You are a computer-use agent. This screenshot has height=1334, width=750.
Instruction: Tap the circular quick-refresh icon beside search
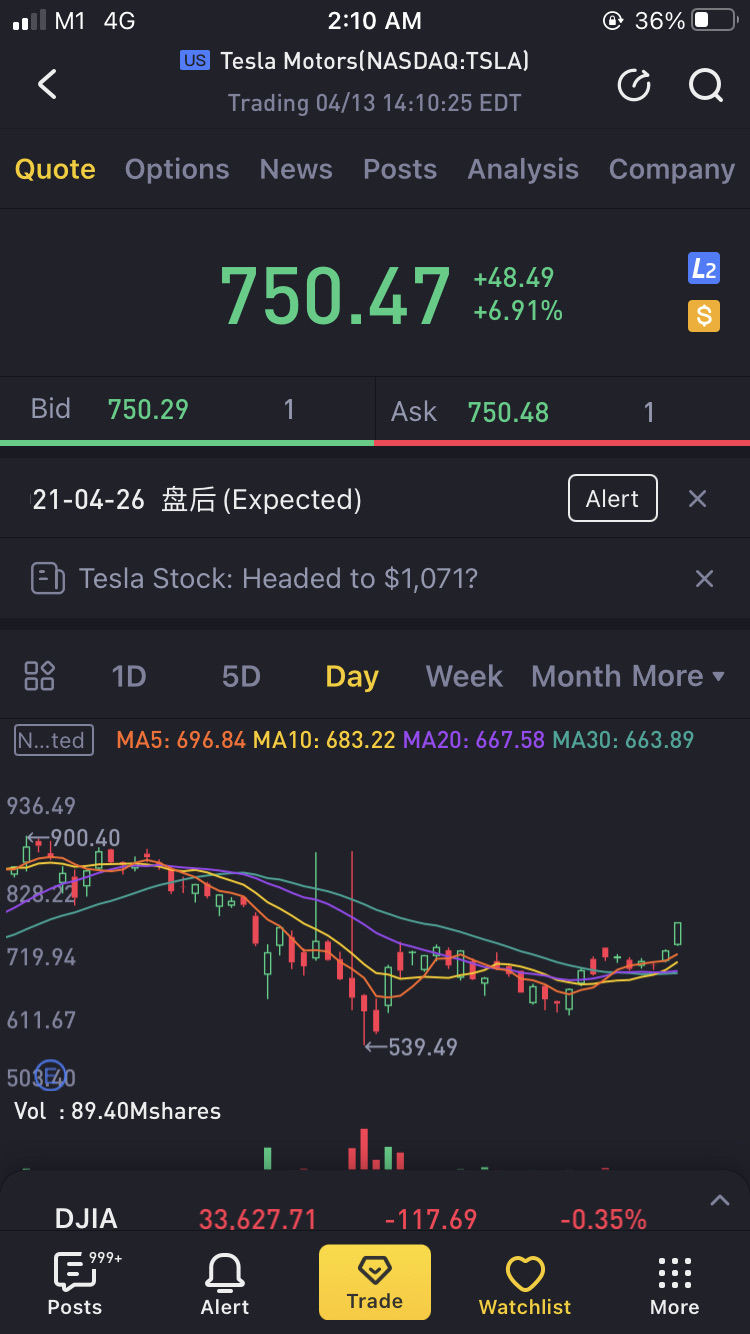pyautogui.click(x=634, y=86)
